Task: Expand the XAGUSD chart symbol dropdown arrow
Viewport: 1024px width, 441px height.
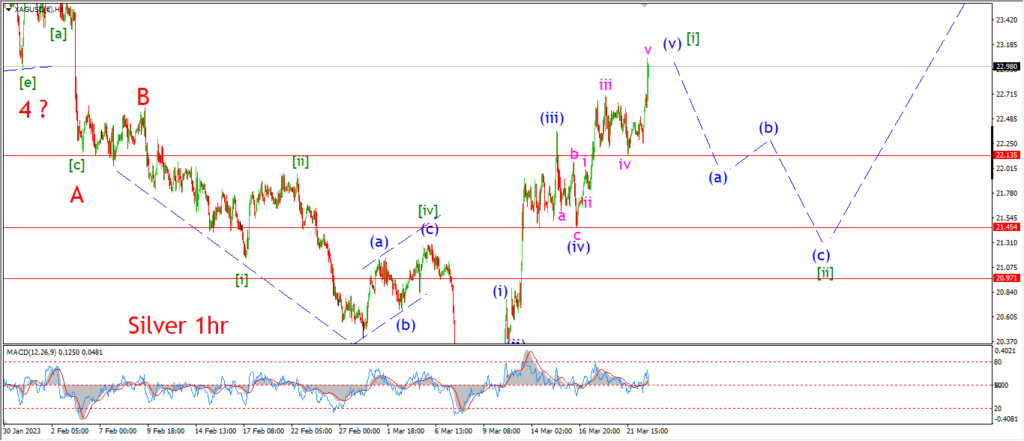Action: pos(8,10)
